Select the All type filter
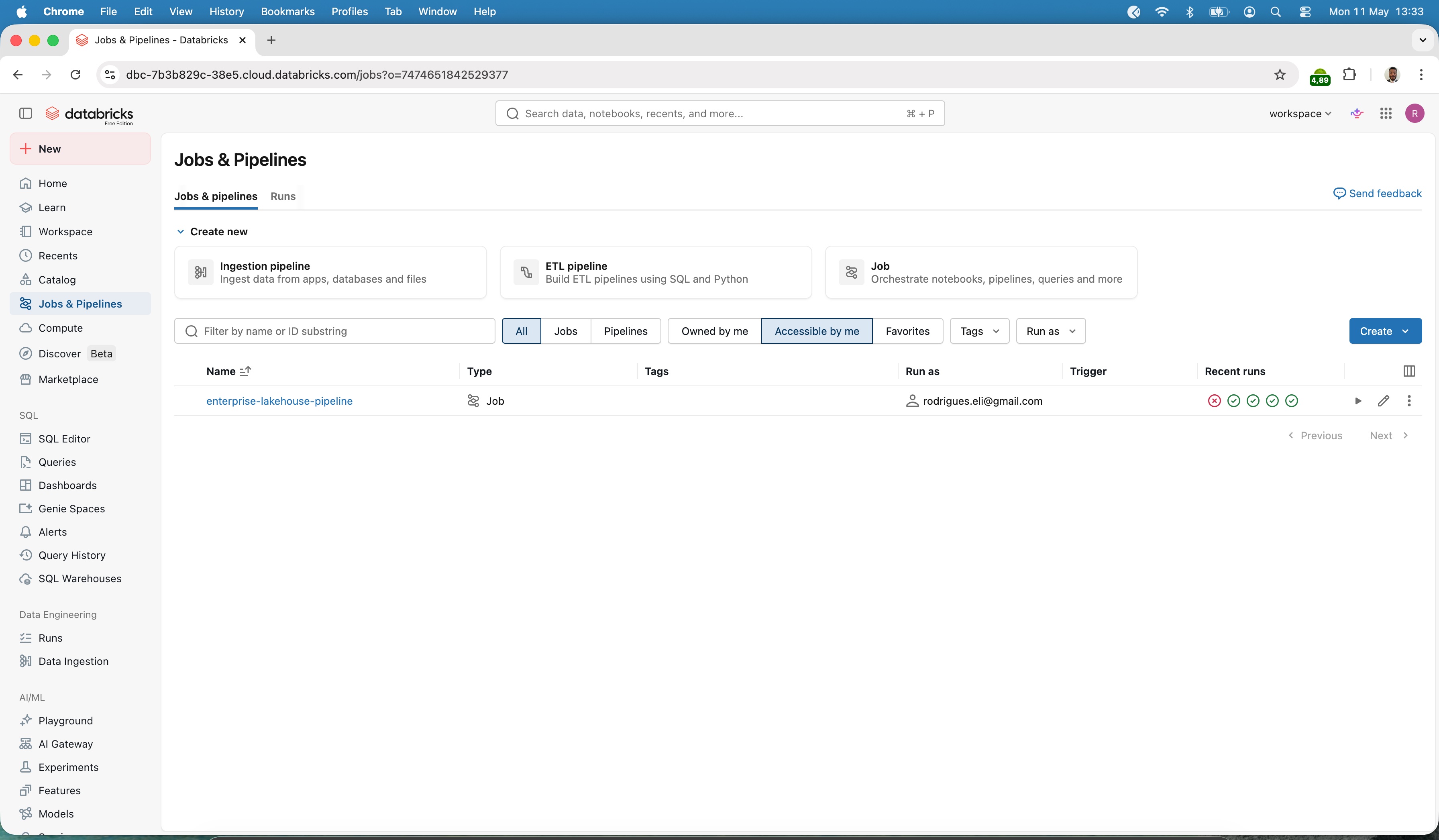Screen dimensions: 1439x840 point(521,331)
